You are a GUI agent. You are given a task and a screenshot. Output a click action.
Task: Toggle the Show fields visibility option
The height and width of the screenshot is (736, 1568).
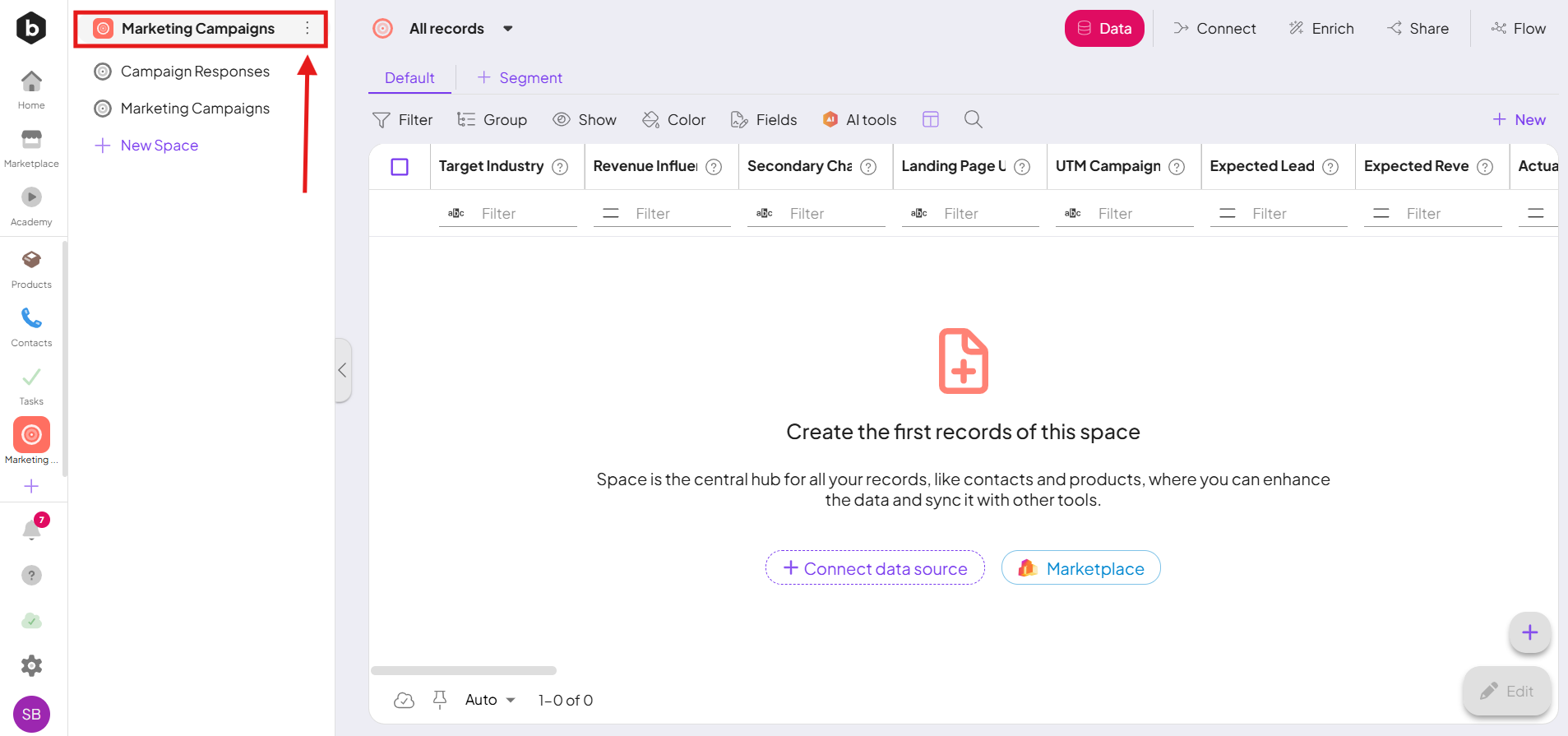pyautogui.click(x=585, y=120)
